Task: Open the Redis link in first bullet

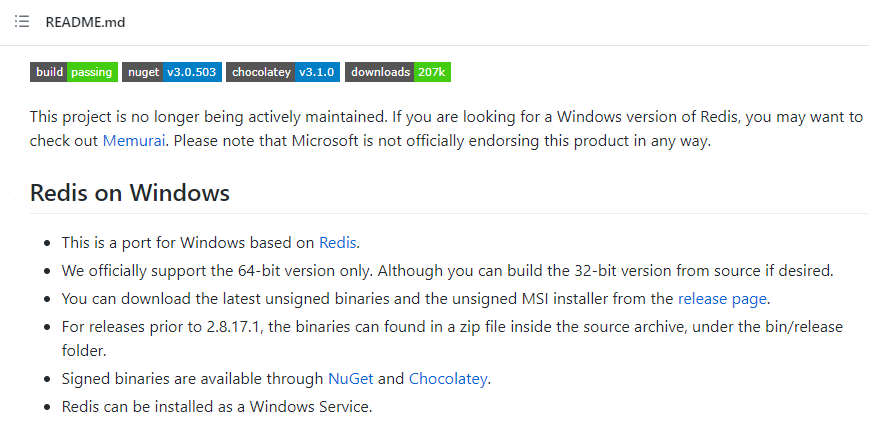Action: pos(338,242)
